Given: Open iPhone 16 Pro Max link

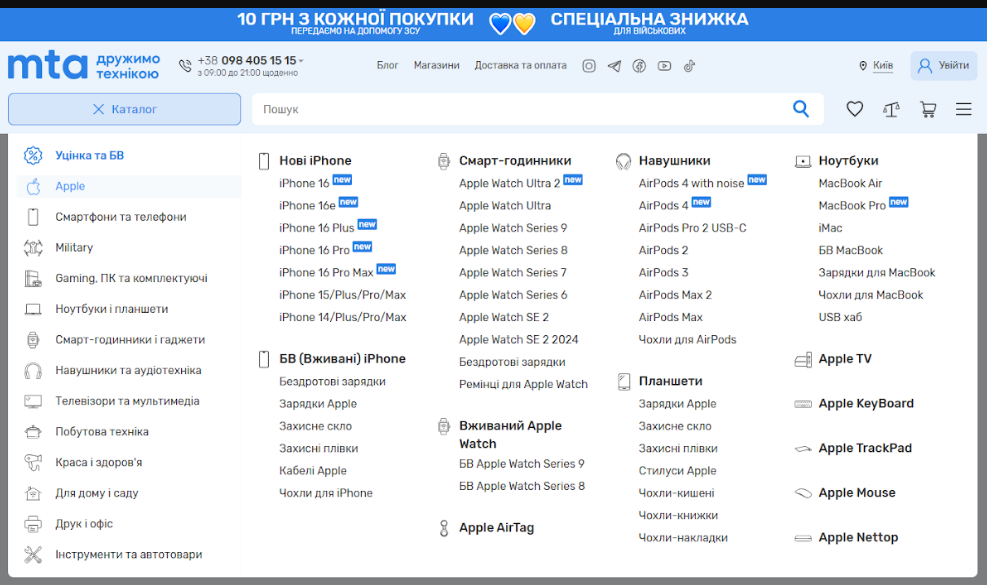Looking at the screenshot, I should coord(326,273).
